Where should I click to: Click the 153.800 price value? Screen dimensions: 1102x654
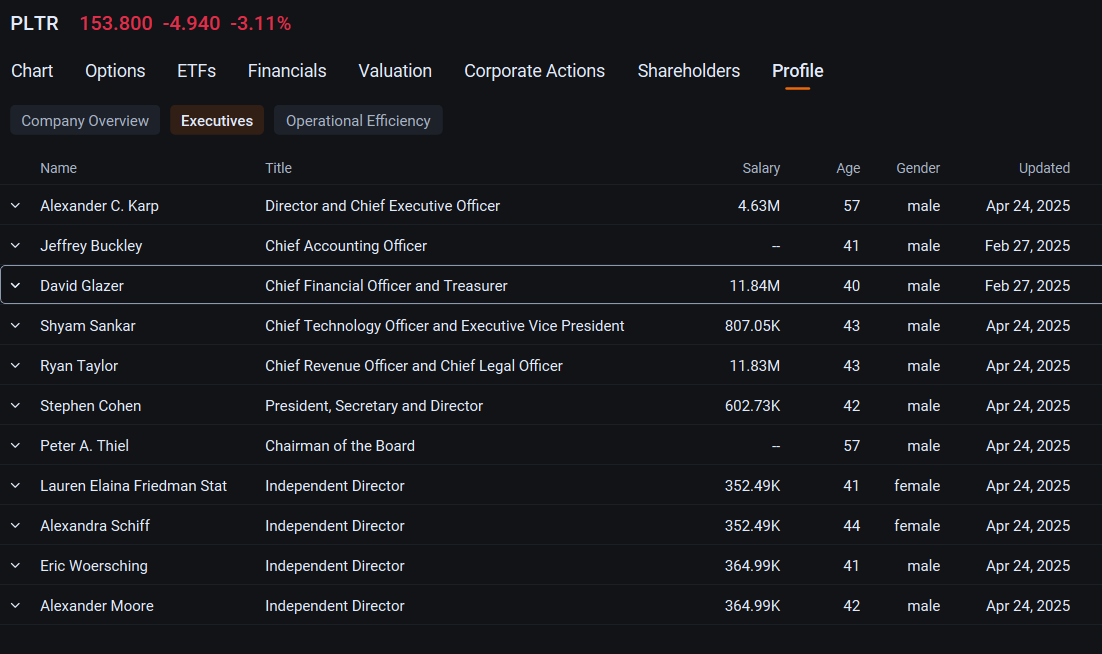pos(116,23)
